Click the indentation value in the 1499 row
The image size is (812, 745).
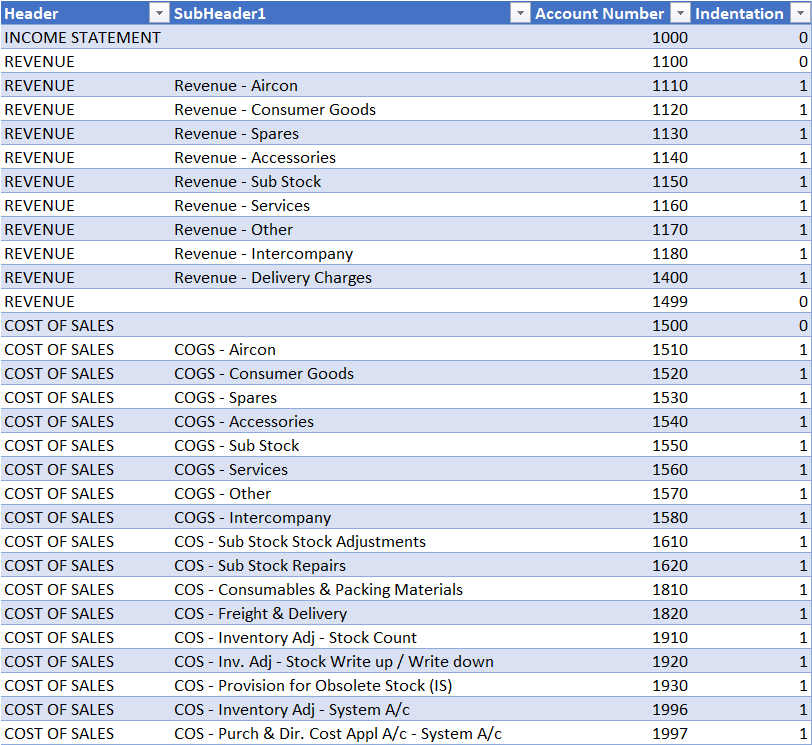803,302
